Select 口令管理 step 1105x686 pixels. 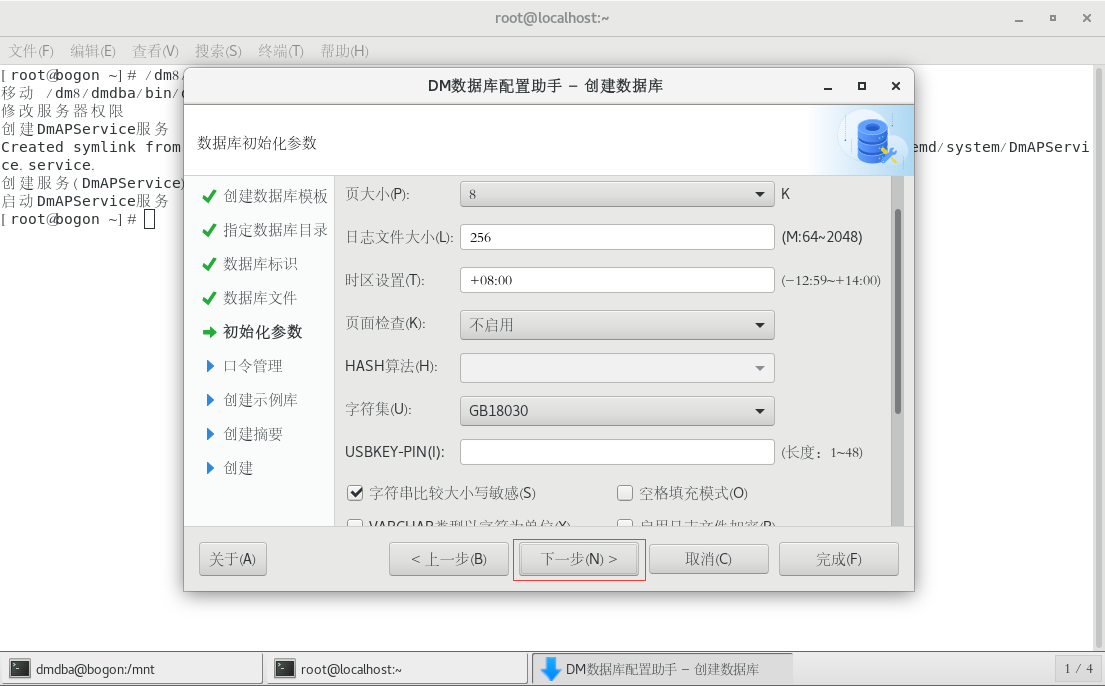coord(253,366)
